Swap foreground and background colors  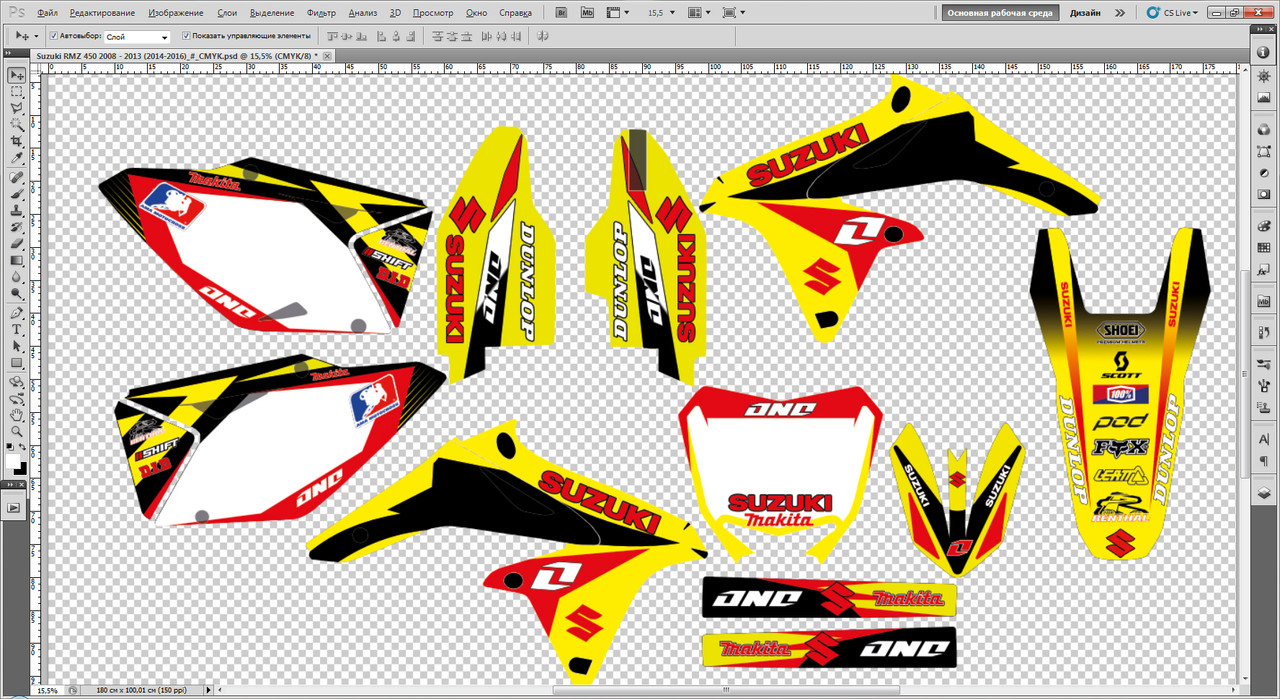coord(23,449)
